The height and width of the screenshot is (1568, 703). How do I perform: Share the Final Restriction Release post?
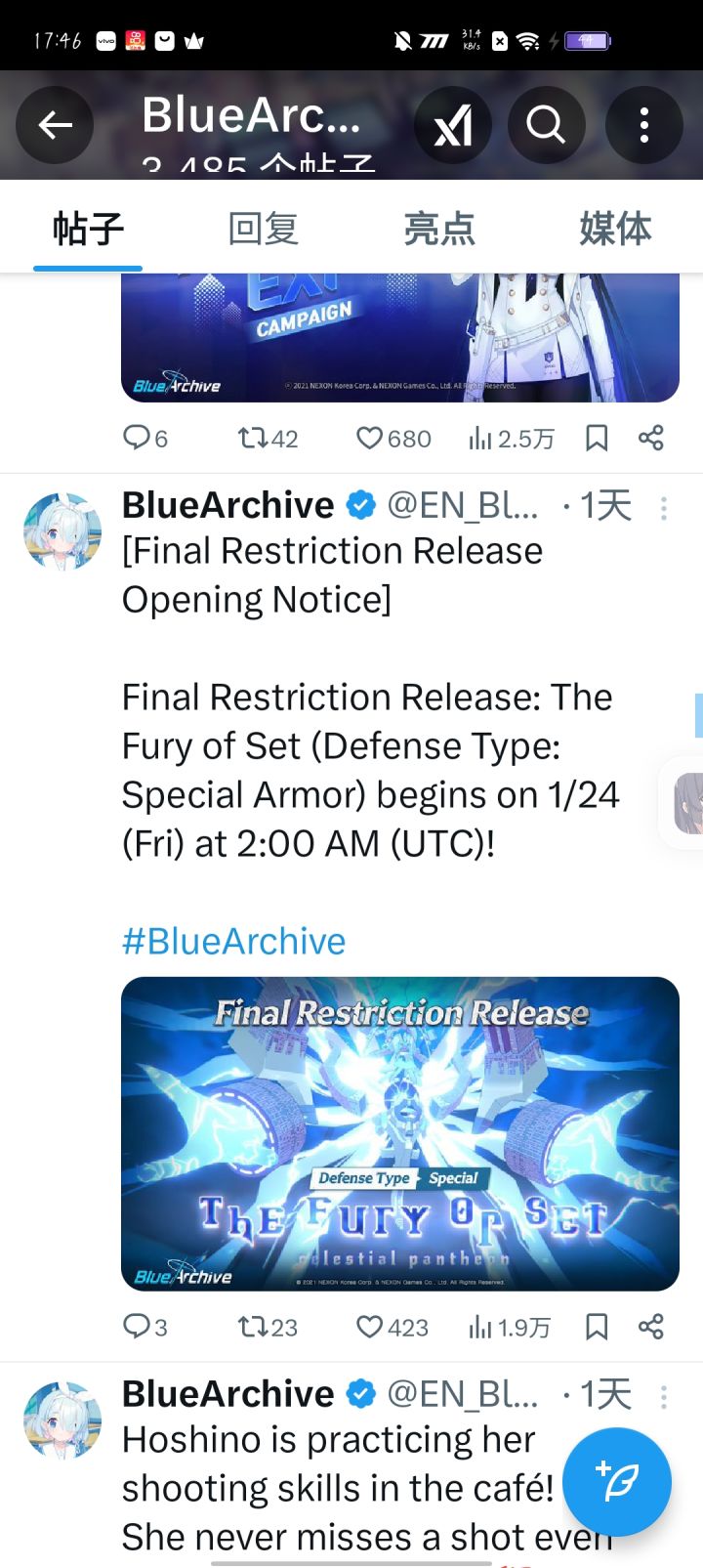pyautogui.click(x=651, y=1327)
